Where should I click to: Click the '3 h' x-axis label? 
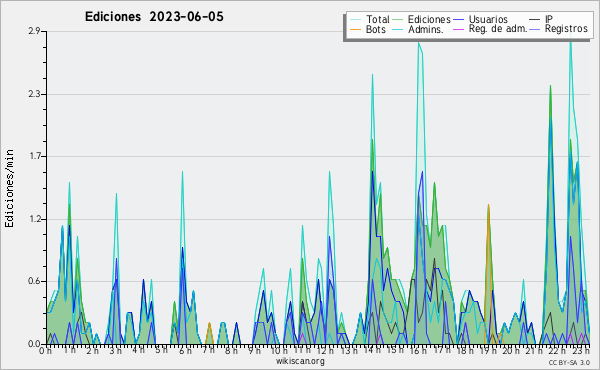(116, 351)
